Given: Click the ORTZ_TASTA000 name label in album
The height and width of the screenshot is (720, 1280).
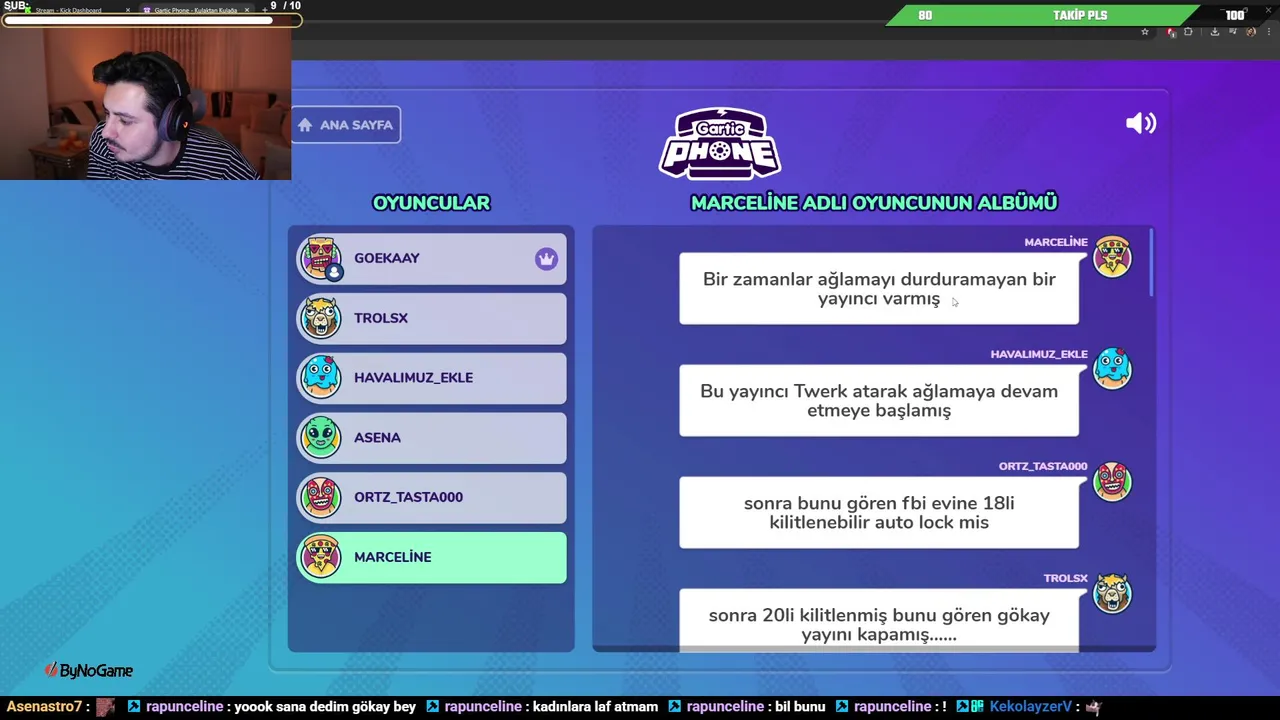Looking at the screenshot, I should tap(1043, 466).
